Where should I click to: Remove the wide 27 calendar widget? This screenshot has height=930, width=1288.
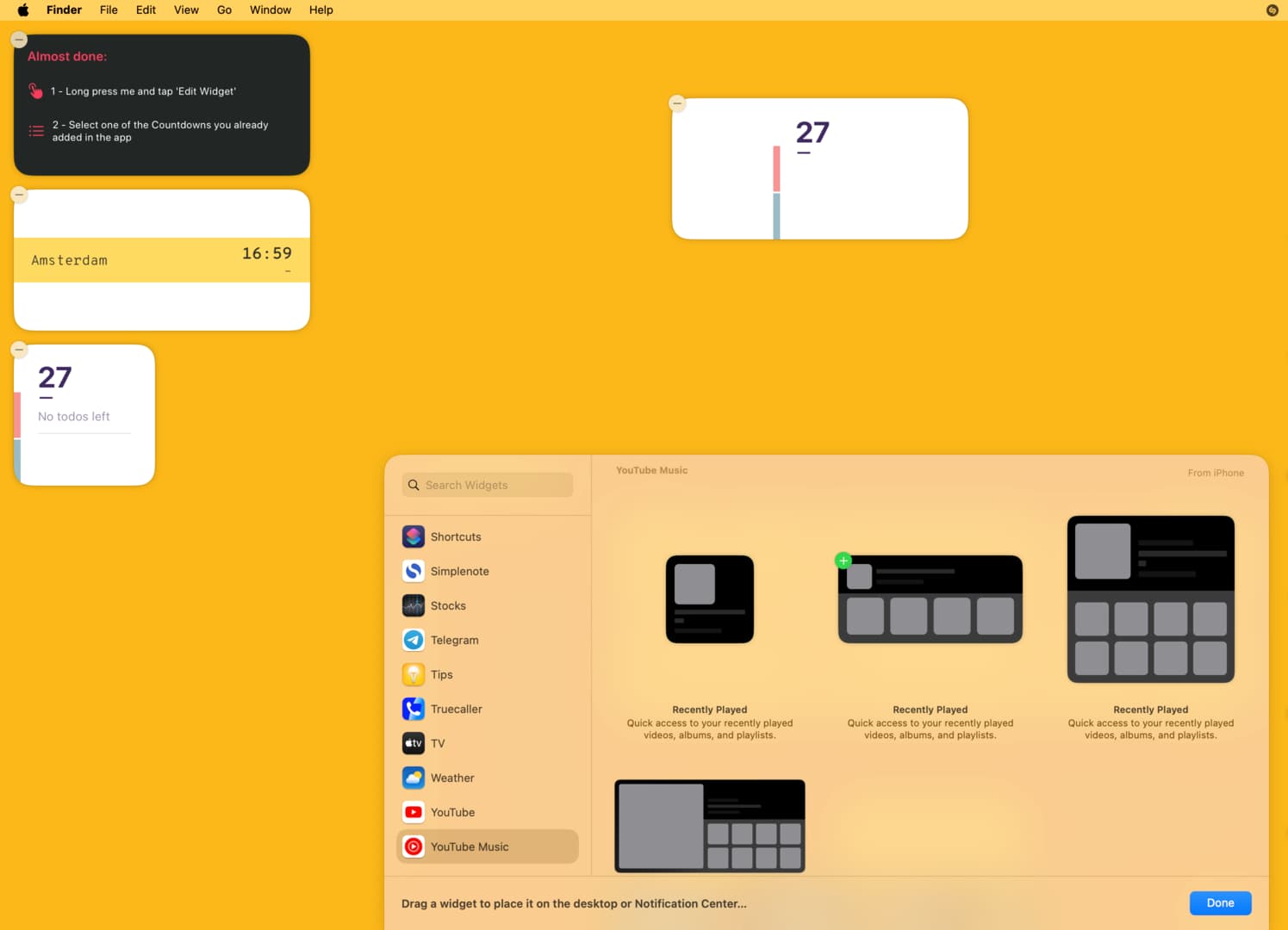point(677,103)
